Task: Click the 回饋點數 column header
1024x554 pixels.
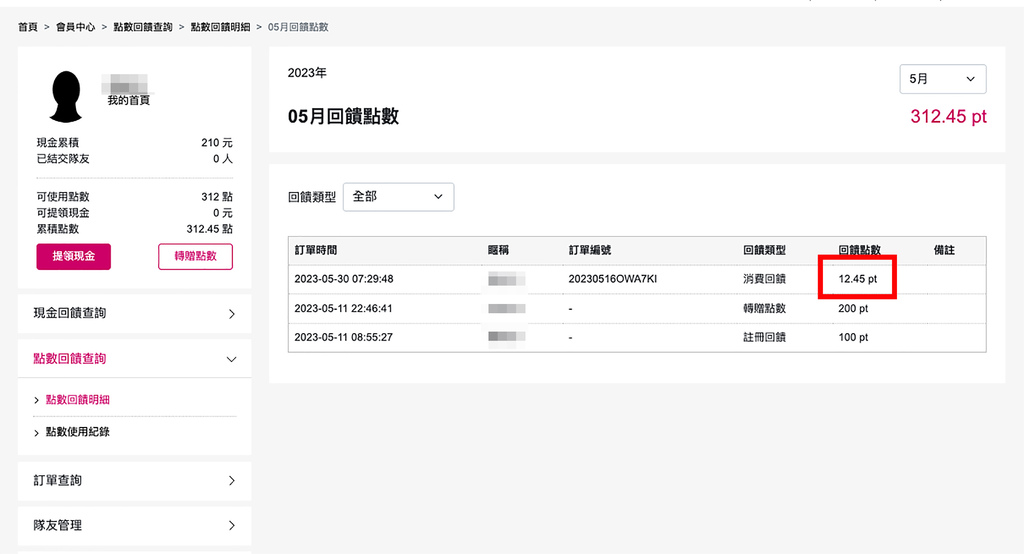Action: (x=859, y=250)
